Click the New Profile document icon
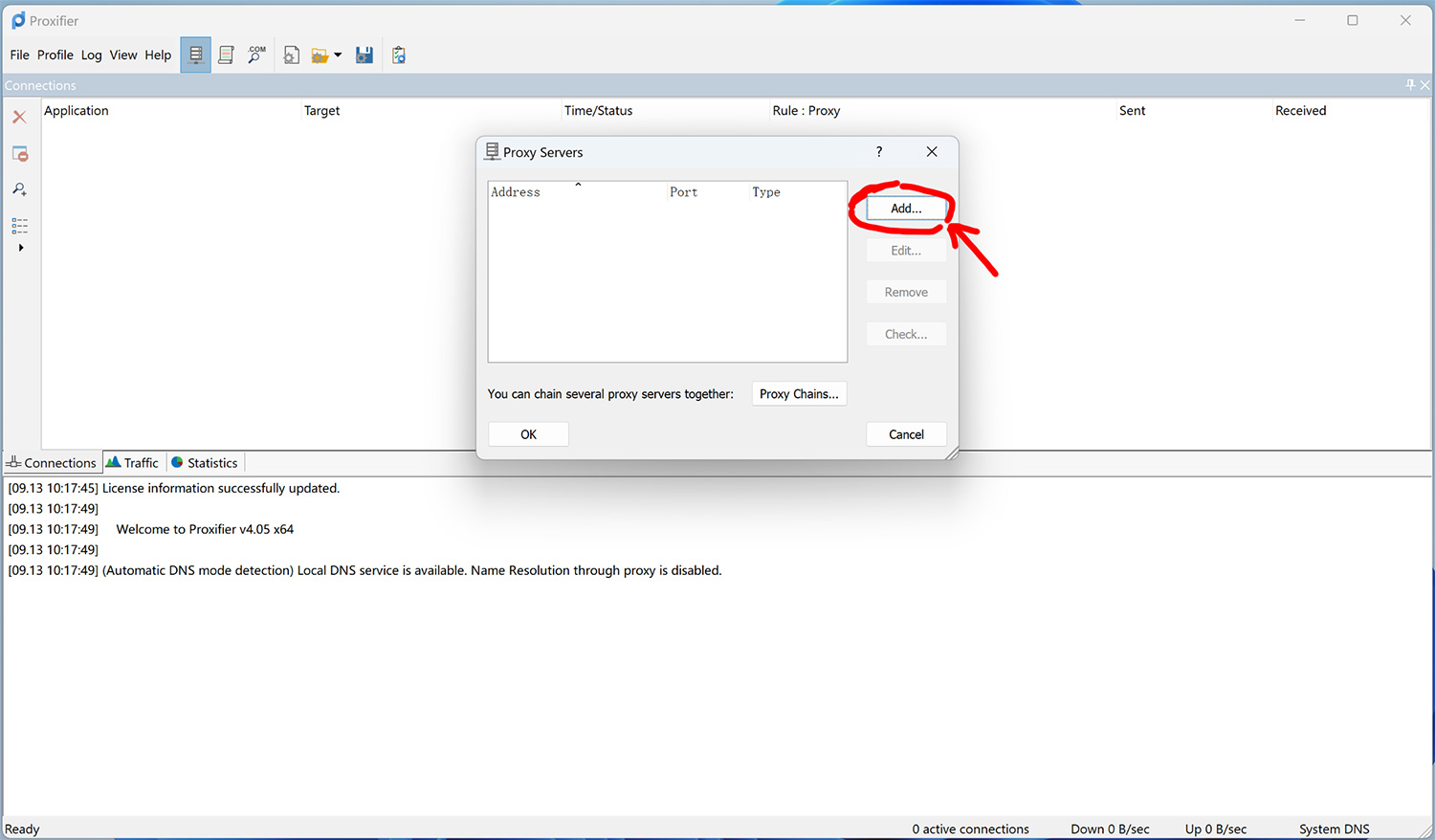 click(x=292, y=55)
